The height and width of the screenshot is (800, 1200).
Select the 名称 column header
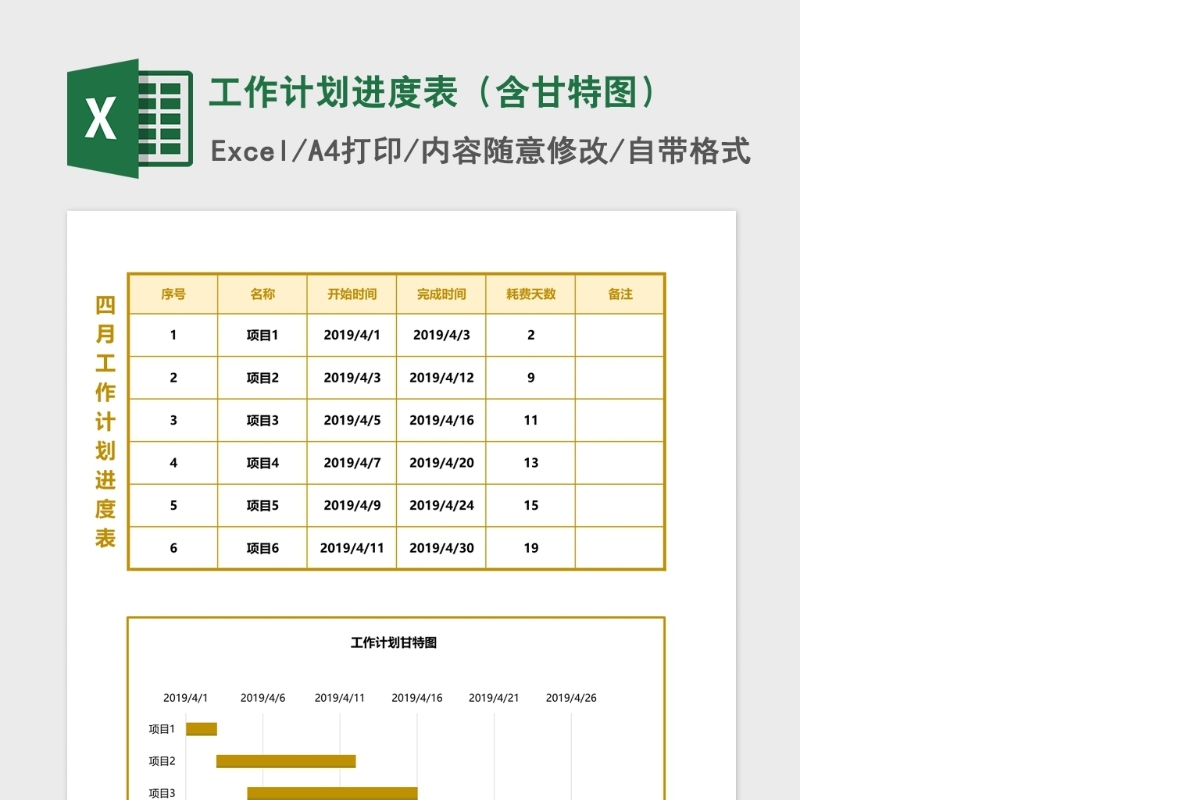(262, 294)
